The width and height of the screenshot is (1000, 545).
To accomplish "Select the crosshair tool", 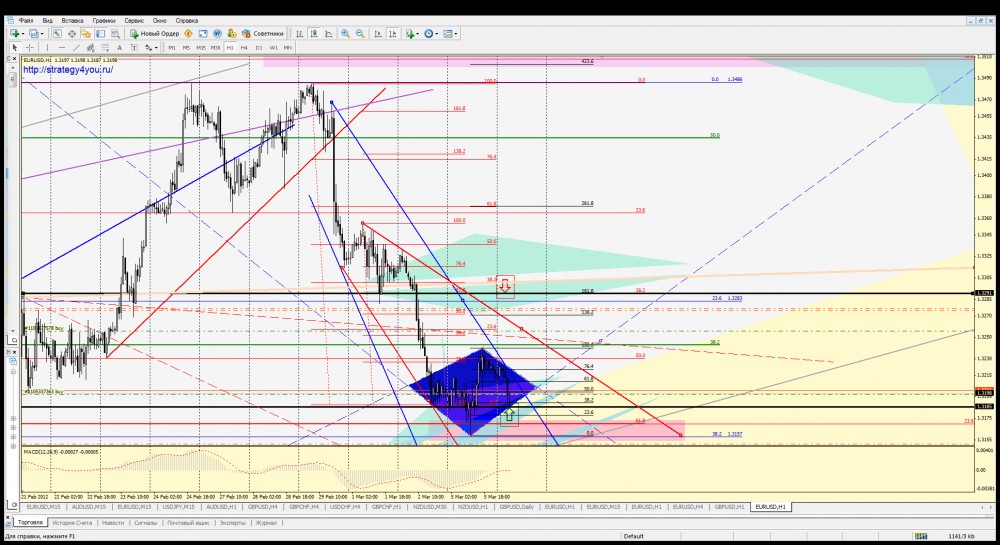I will [x=29, y=47].
